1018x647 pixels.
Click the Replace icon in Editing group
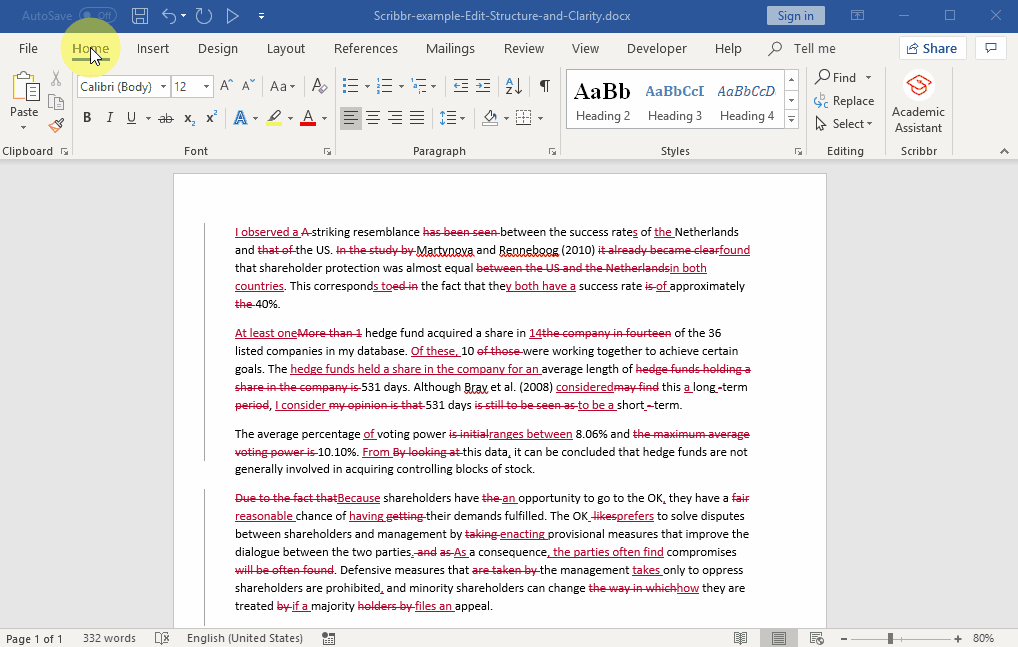tap(845, 100)
